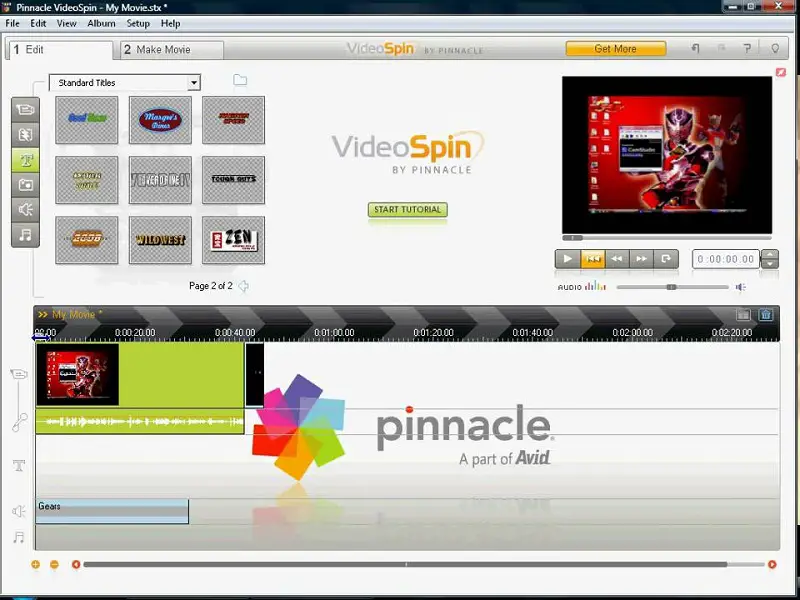Open the Show music album tab
This screenshot has width=800, height=600.
coord(25,234)
